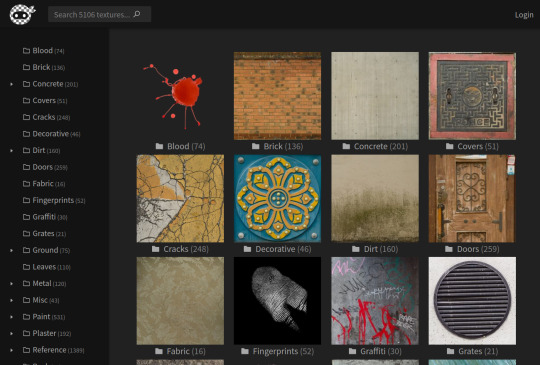The width and height of the screenshot is (540, 365).
Task: Select Fabric (16) in sidebar
Action: coord(44,184)
